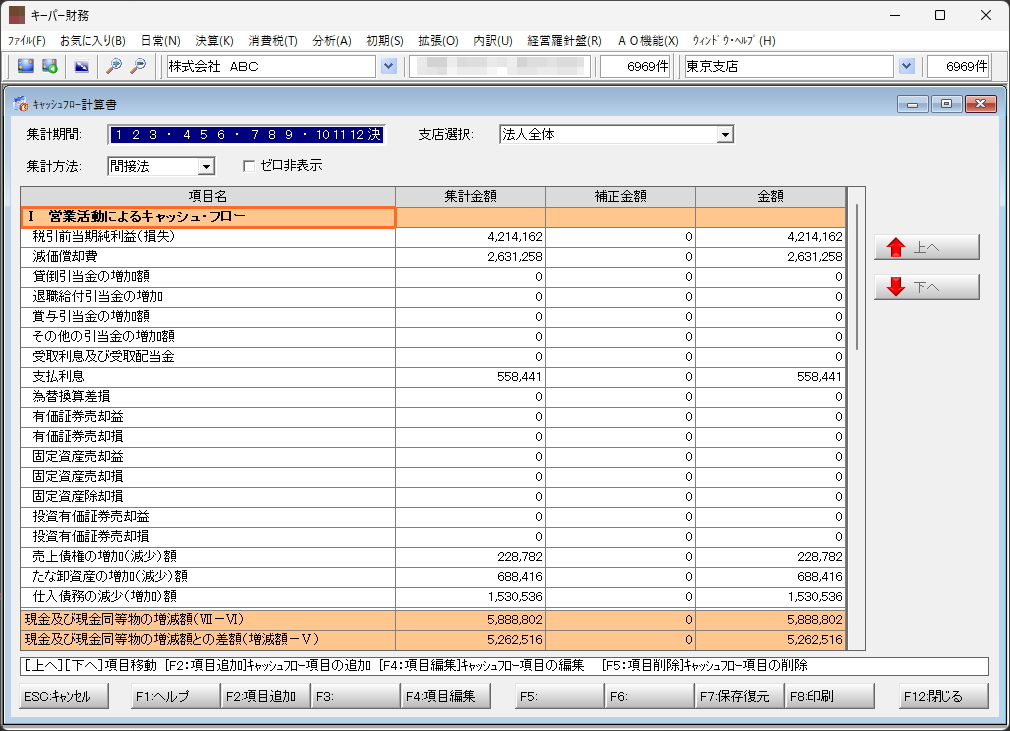The image size is (1010, 731).
Task: Open the dropdown next to 東京支店
Action: [907, 66]
